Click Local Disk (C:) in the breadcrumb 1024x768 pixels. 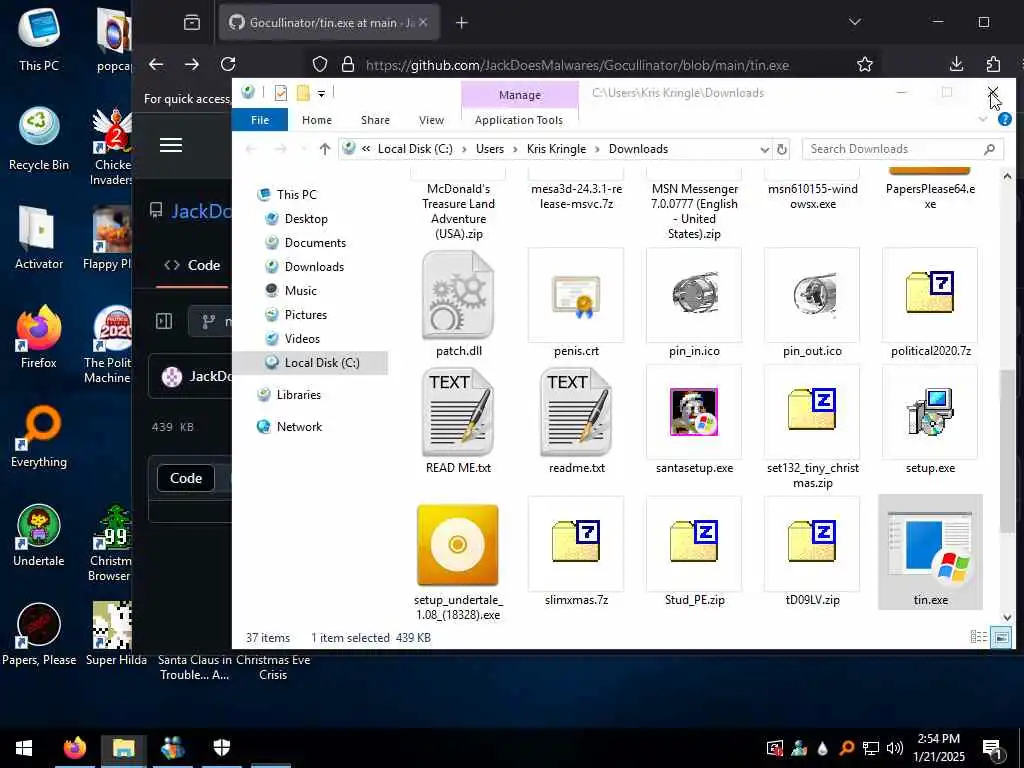click(x=415, y=149)
